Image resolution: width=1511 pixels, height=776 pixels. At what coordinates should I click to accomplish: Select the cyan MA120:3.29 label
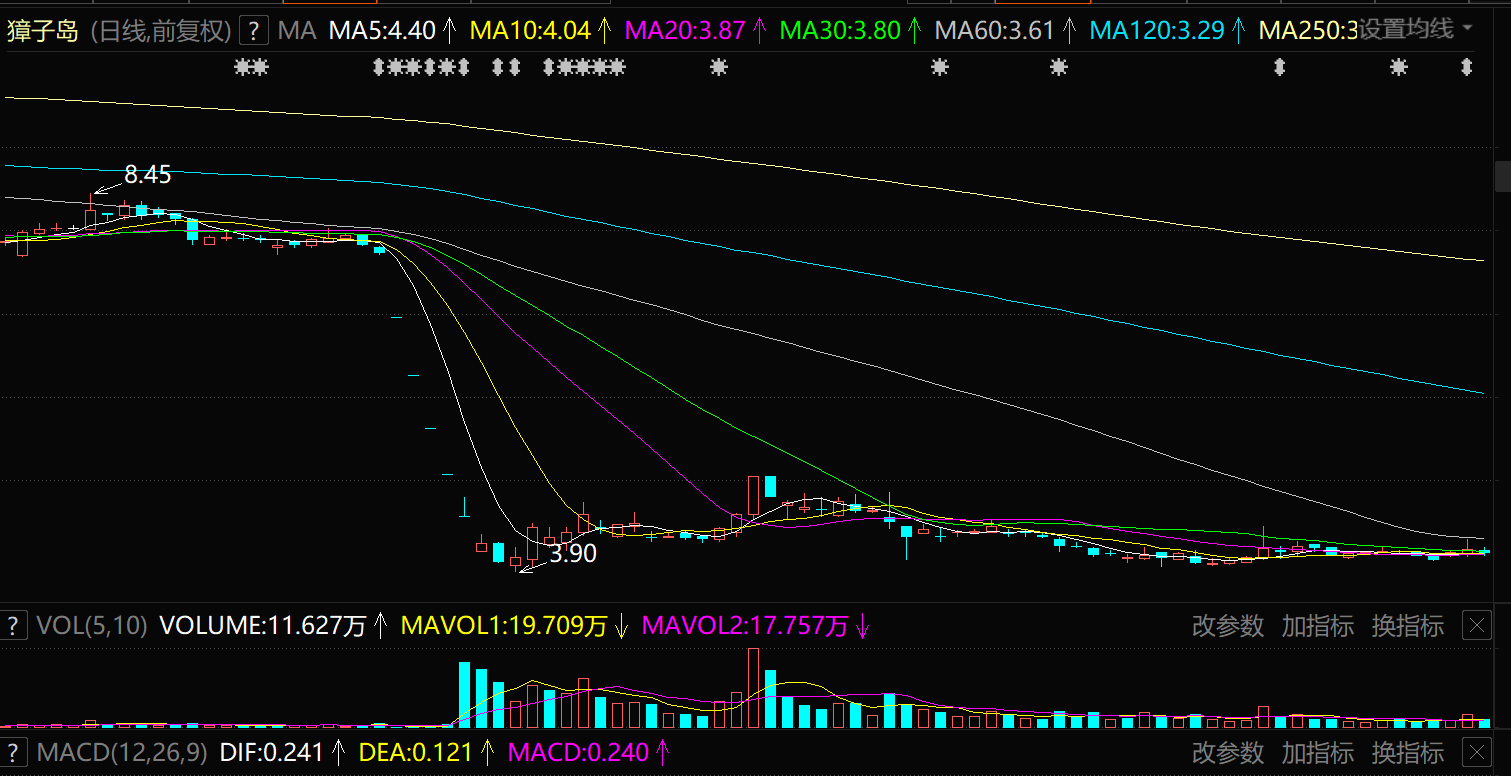pyautogui.click(x=1156, y=31)
